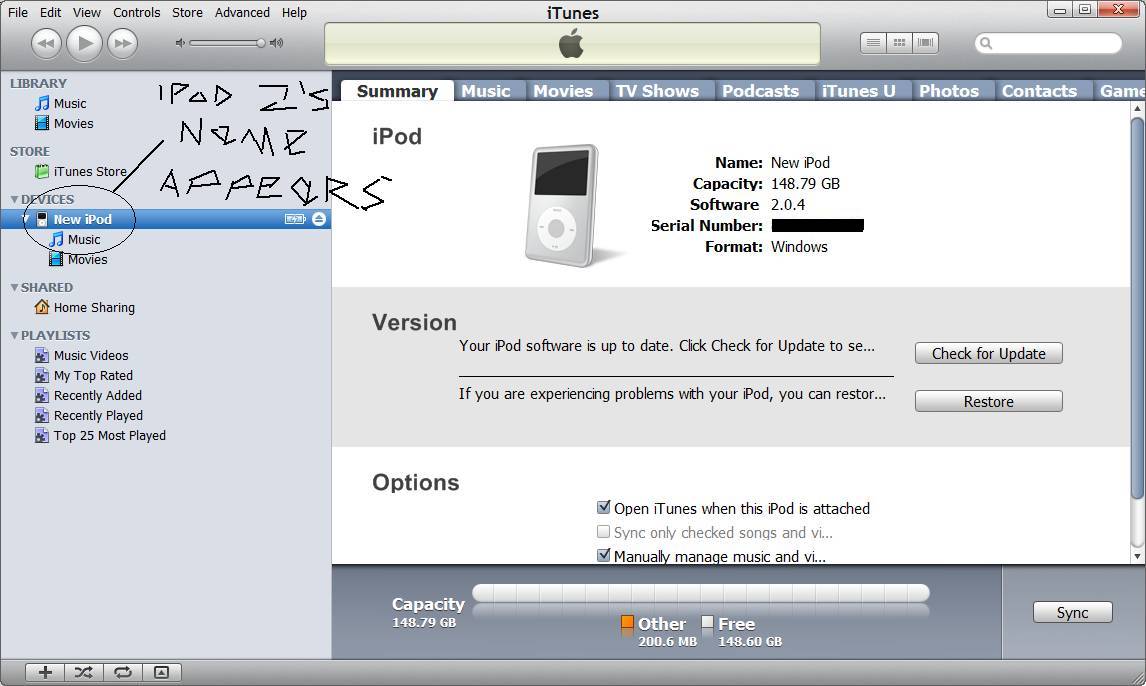Click the fast-forward next track button
1146x686 pixels.
123,43
